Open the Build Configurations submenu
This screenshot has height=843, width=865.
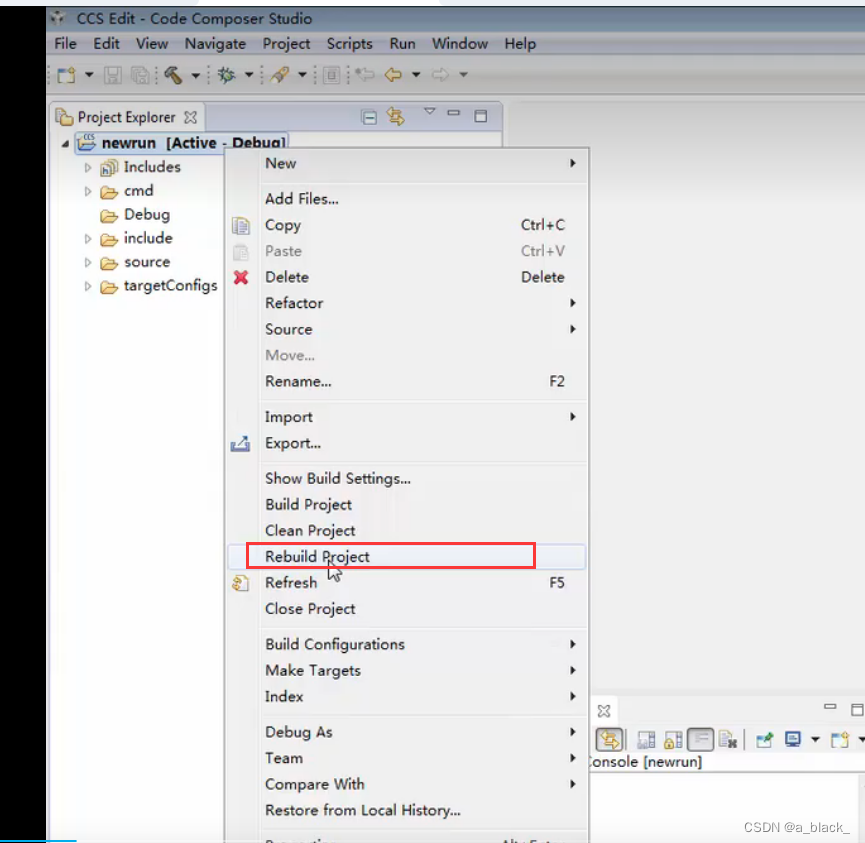[x=406, y=644]
